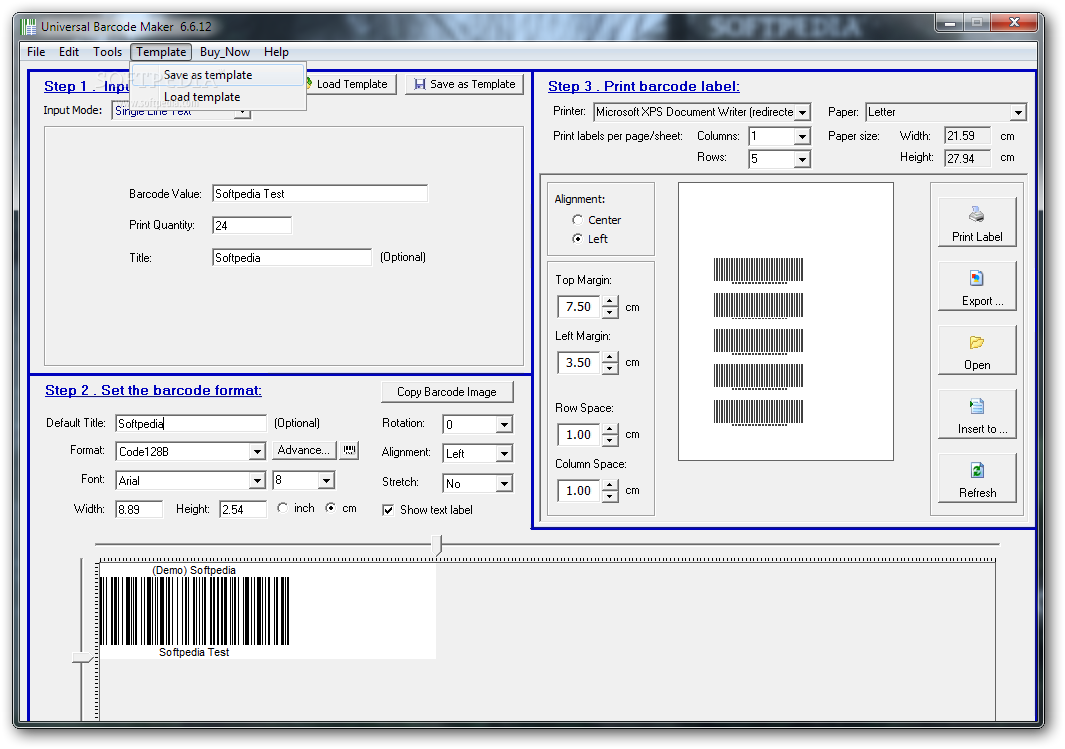The height and width of the screenshot is (749, 1065).
Task: Choose inch as measurement unit
Action: pos(283,508)
